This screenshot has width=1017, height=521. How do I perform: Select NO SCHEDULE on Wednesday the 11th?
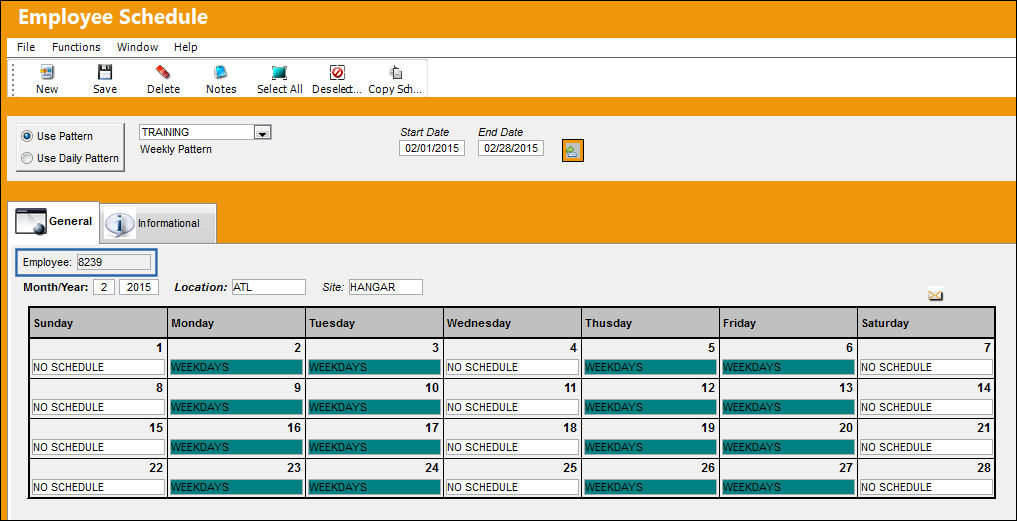(512, 407)
